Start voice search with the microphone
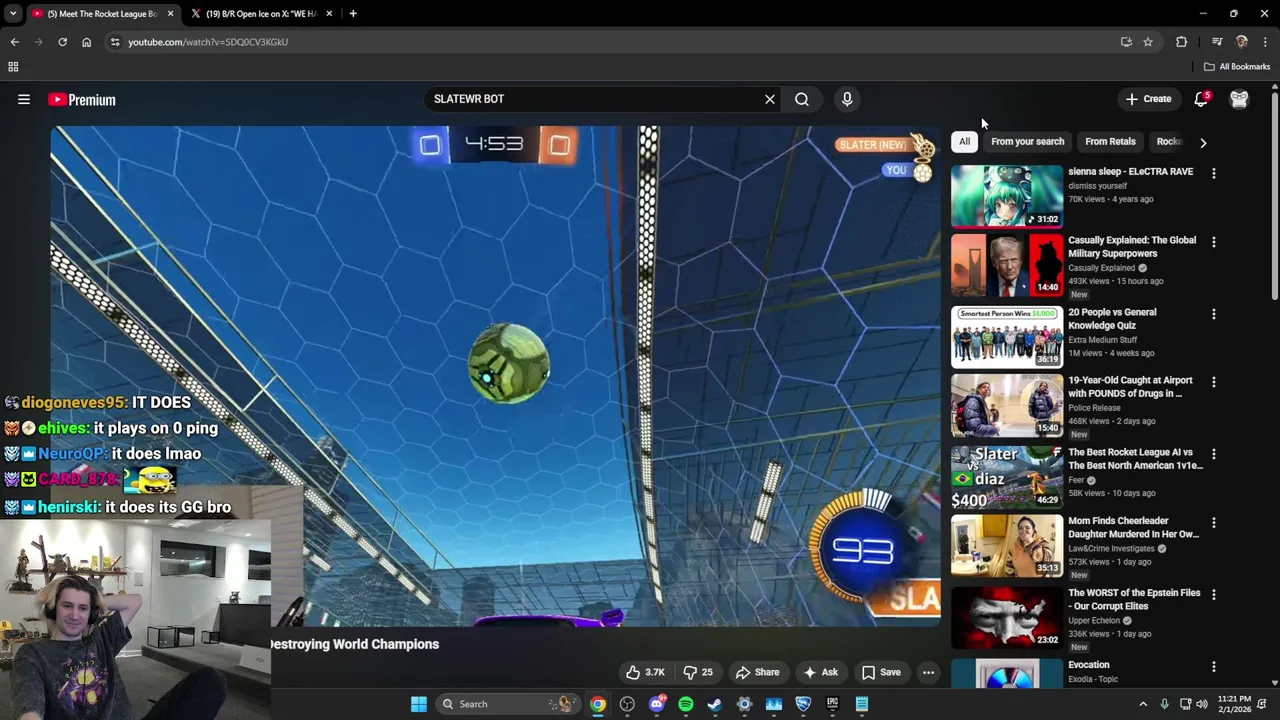The height and width of the screenshot is (720, 1280). [x=847, y=99]
